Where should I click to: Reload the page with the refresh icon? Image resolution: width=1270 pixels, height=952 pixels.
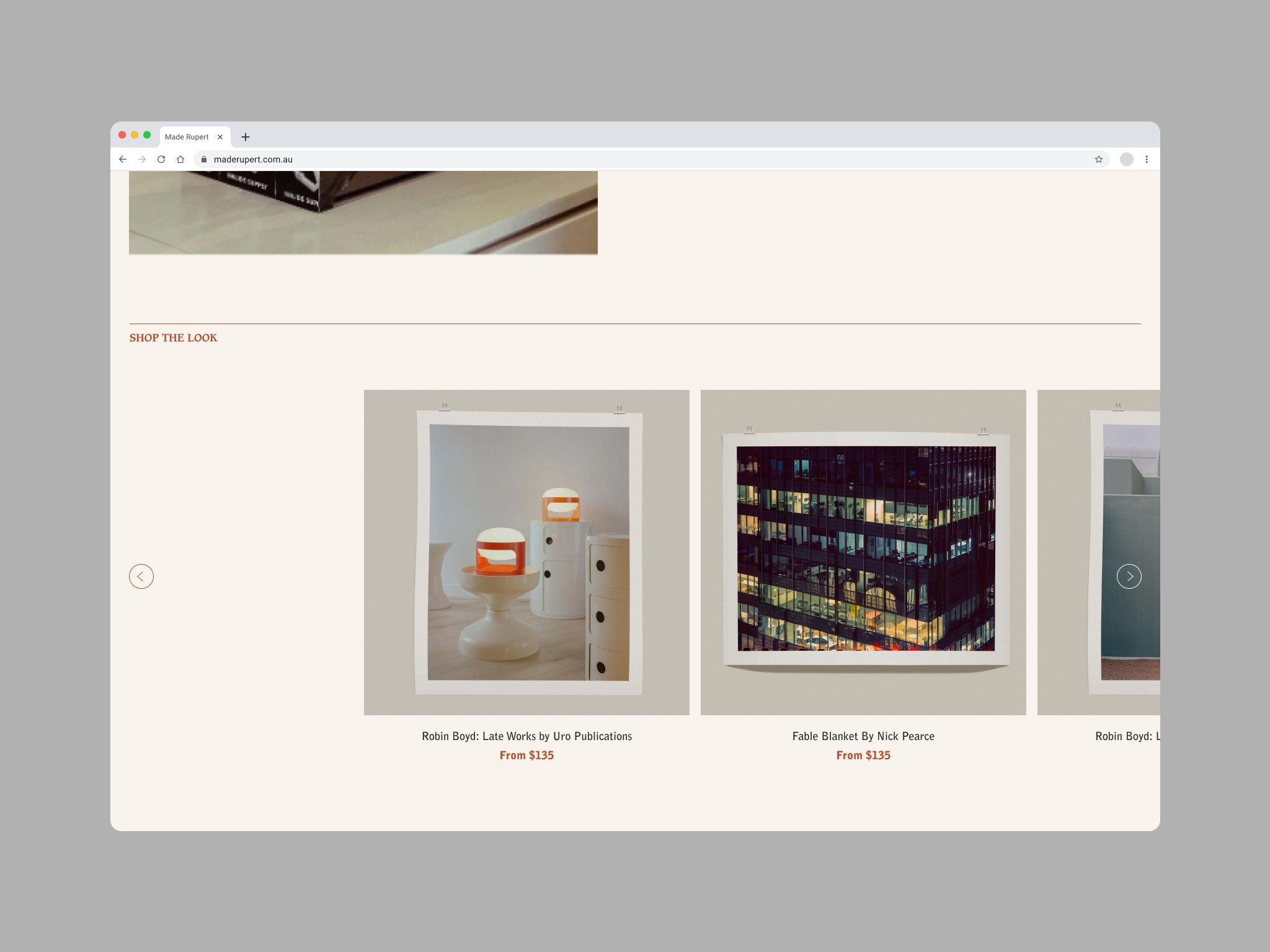161,159
